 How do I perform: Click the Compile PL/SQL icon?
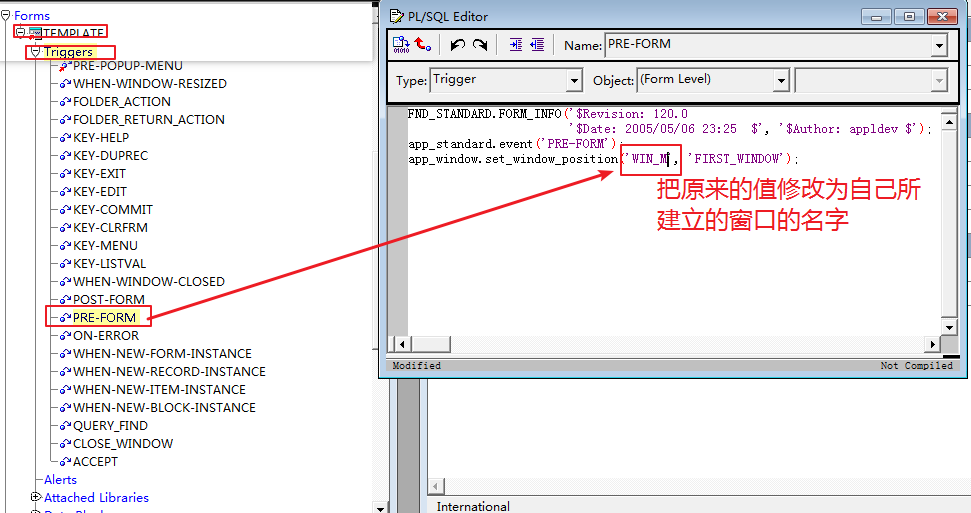[x=401, y=45]
